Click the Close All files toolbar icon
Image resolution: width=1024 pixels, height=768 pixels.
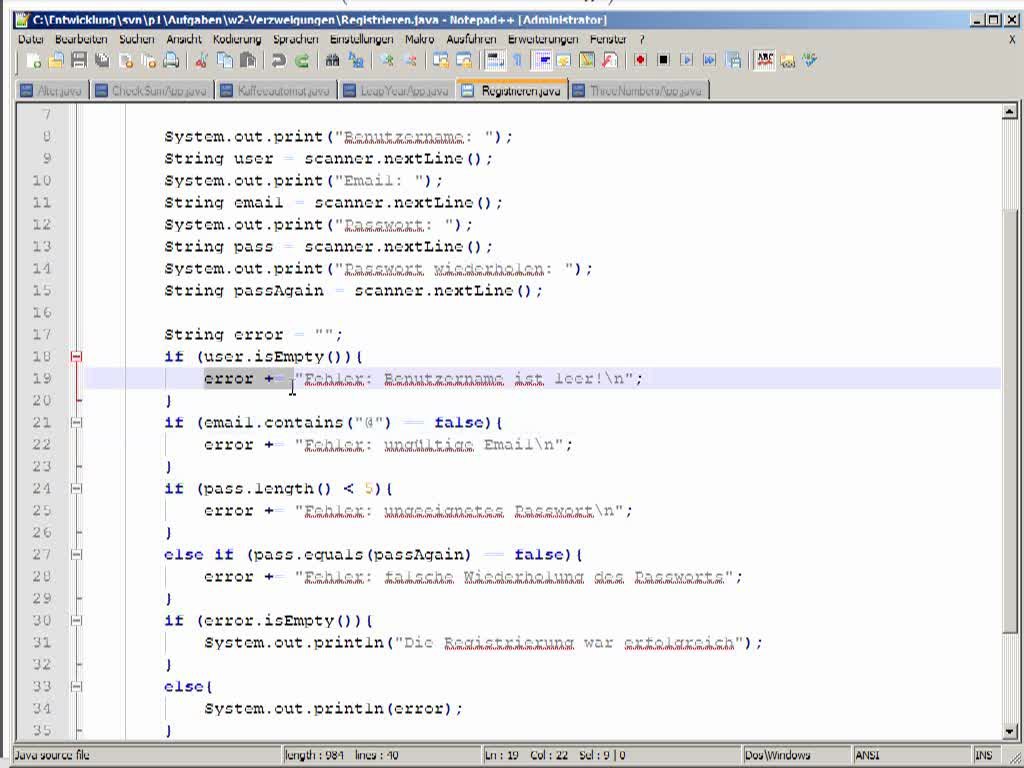pos(149,61)
